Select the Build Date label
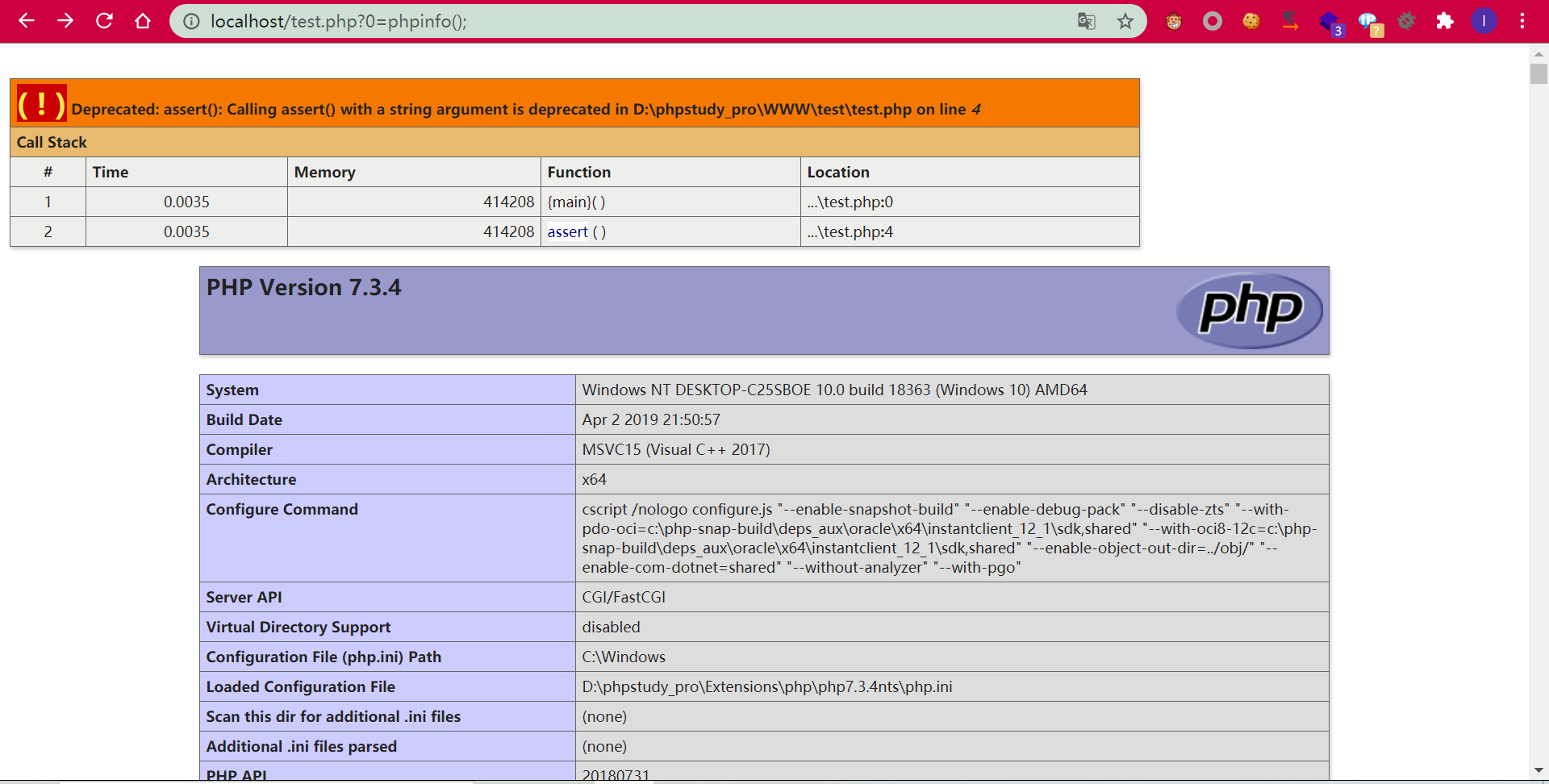 [387, 419]
